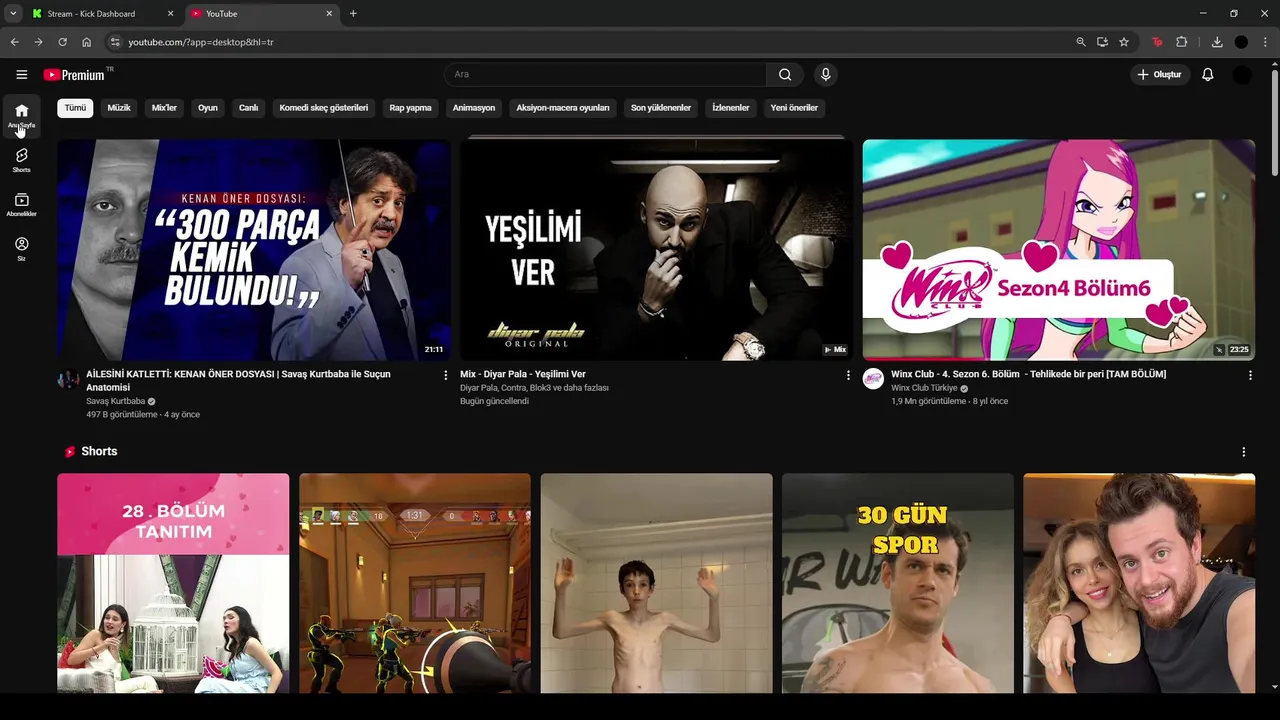Image resolution: width=1280 pixels, height=720 pixels.
Task: Open Winx Club 4. Sezon 6. Bölüm title
Action: 1028,374
